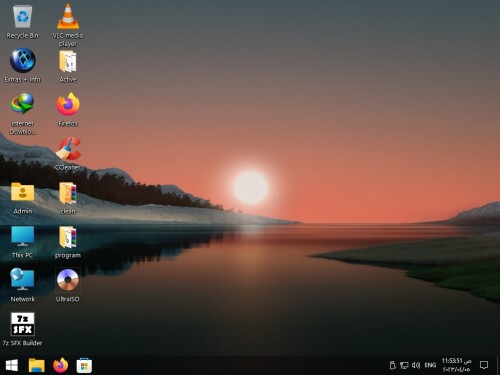The height and width of the screenshot is (375, 500).
Task: Click the Show desktop strip at taskbar end
Action: point(498,365)
